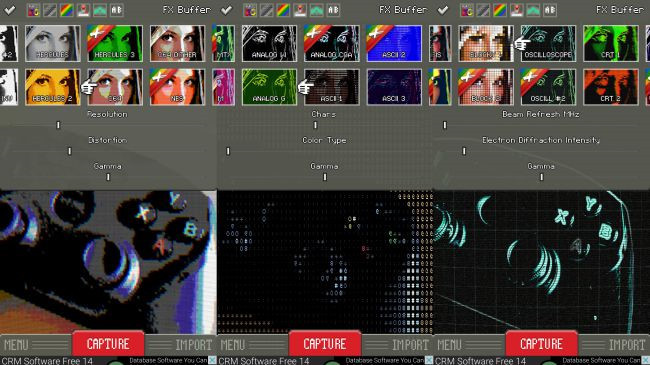Image resolution: width=650 pixels, height=365 pixels.
Task: Tap the color palette icon above BLOCK thumbnails
Action: pyautogui.click(x=467, y=10)
